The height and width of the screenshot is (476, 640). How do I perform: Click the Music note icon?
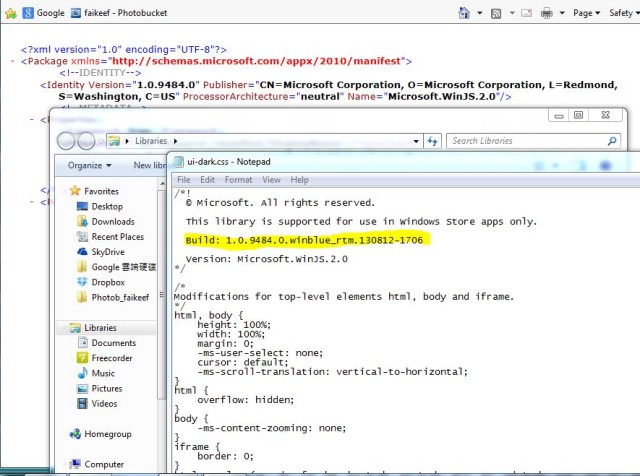(x=82, y=373)
